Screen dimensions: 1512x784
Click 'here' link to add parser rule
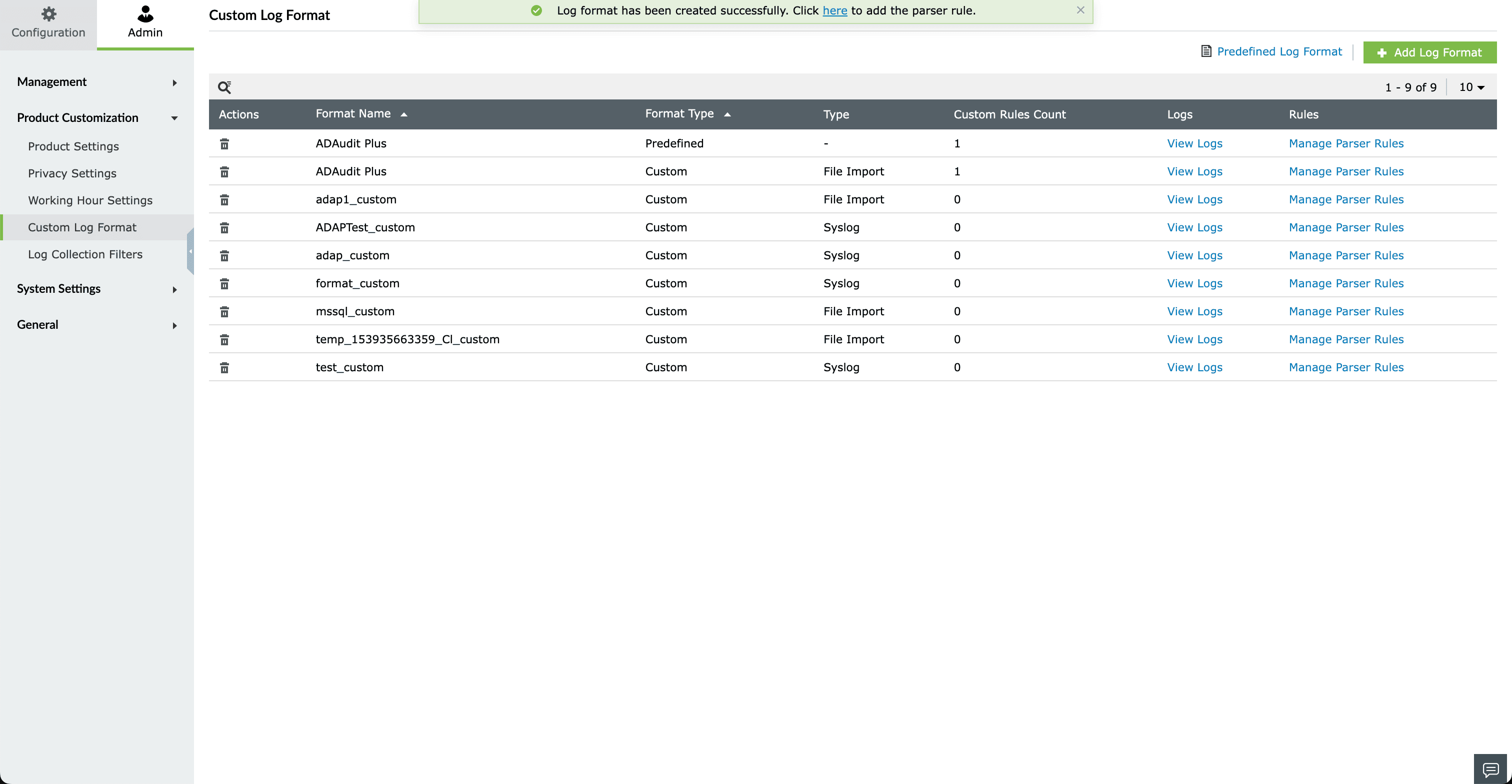[x=834, y=10]
